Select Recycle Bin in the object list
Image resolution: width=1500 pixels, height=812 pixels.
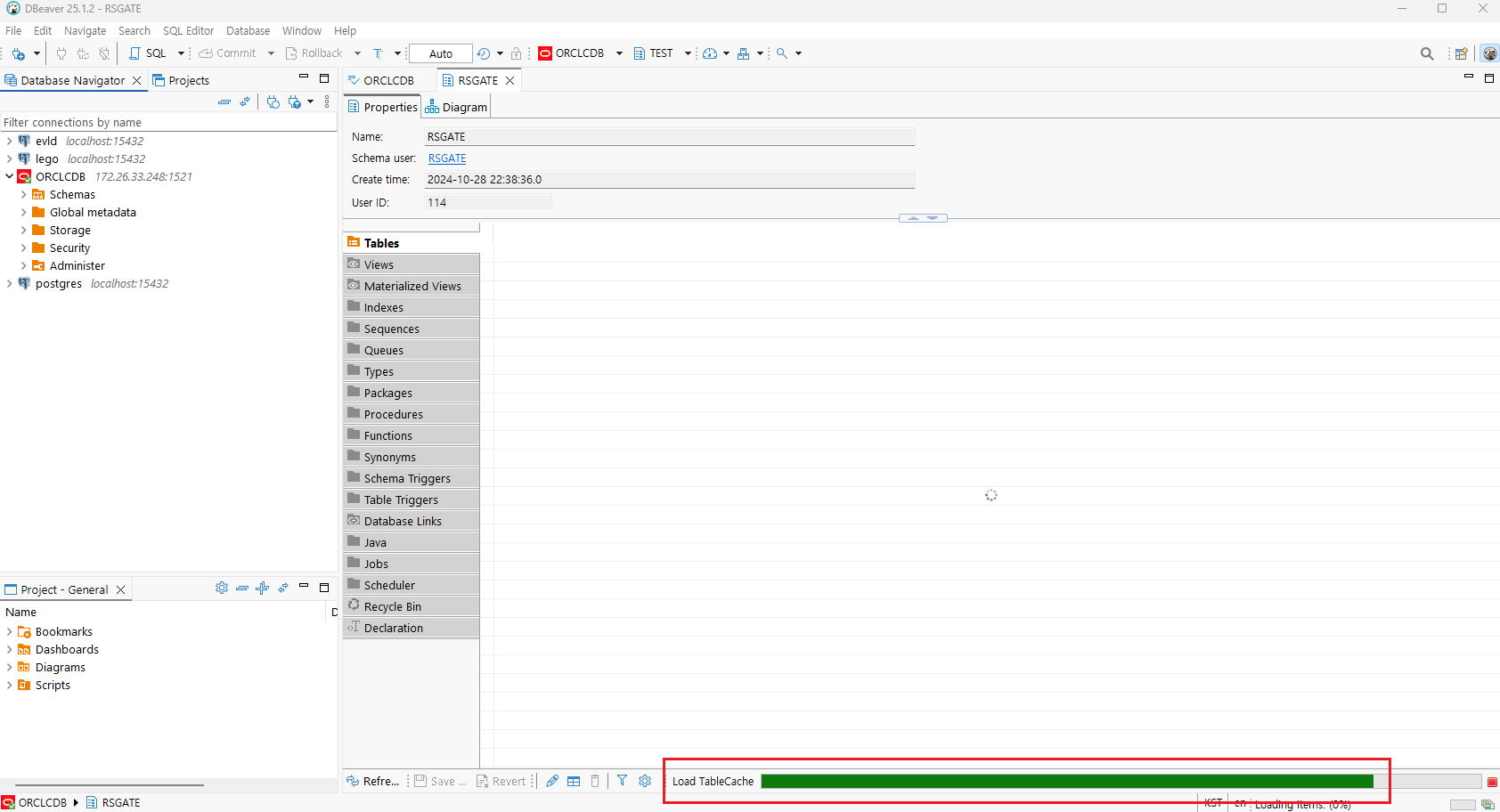[412, 606]
